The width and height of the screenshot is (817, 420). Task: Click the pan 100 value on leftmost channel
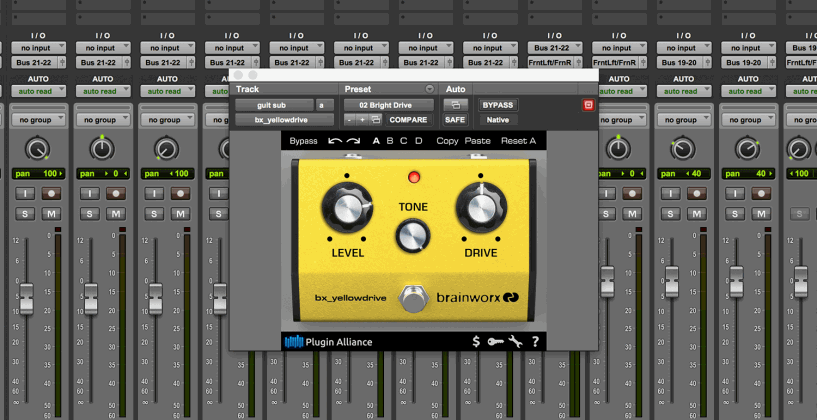(39, 174)
